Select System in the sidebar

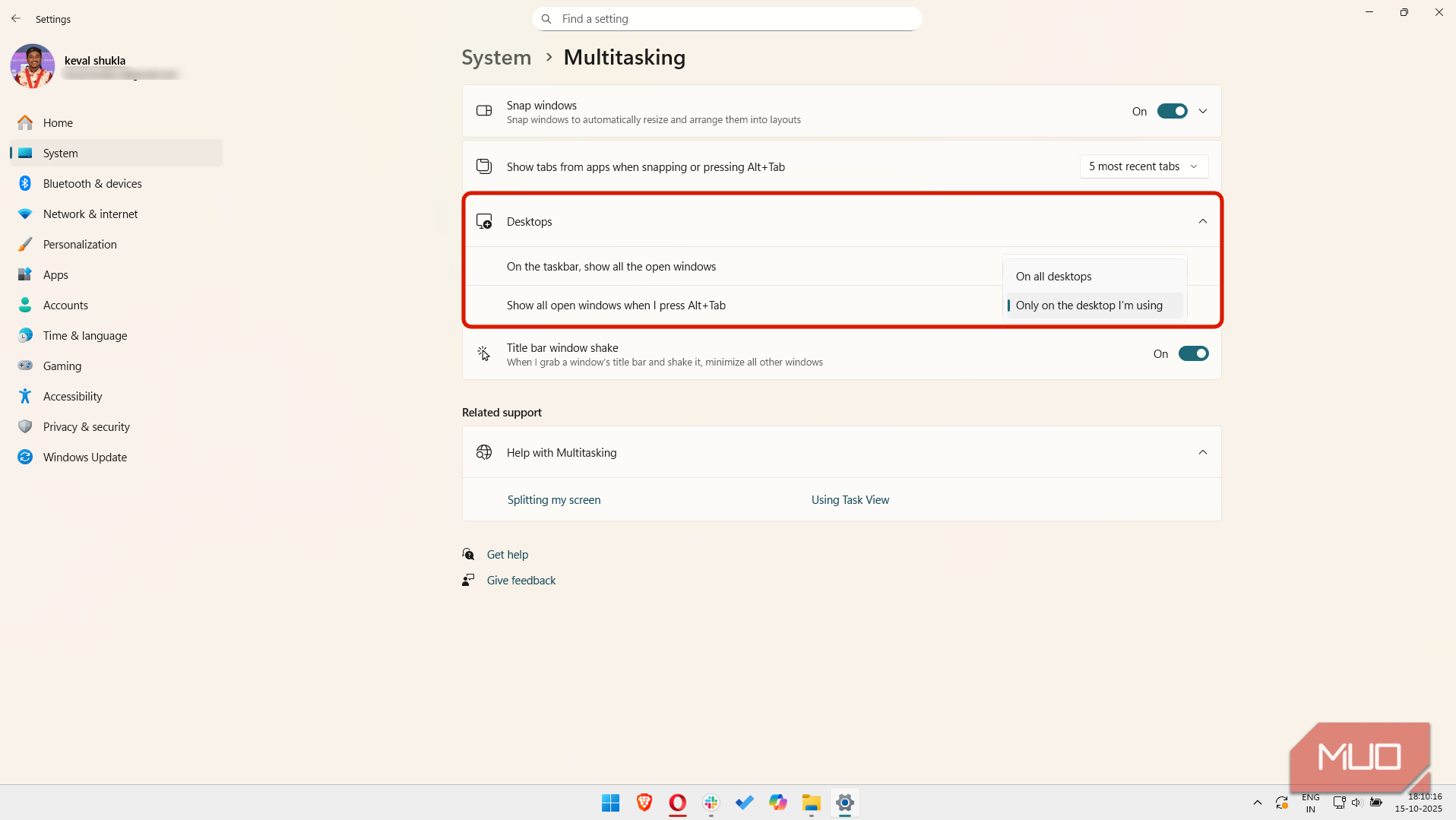[116, 153]
